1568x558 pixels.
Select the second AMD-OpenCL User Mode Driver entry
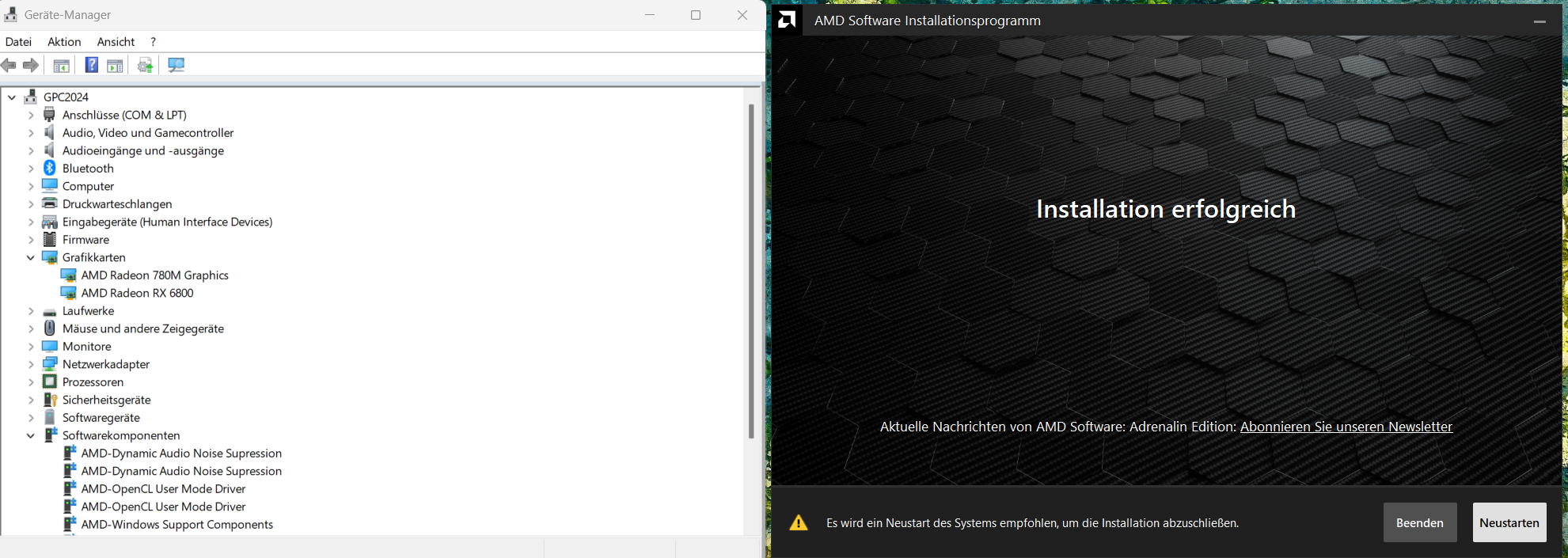point(163,507)
